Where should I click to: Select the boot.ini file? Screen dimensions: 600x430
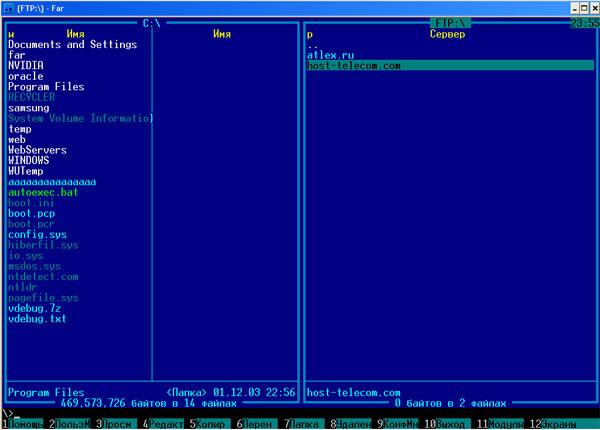[31, 203]
